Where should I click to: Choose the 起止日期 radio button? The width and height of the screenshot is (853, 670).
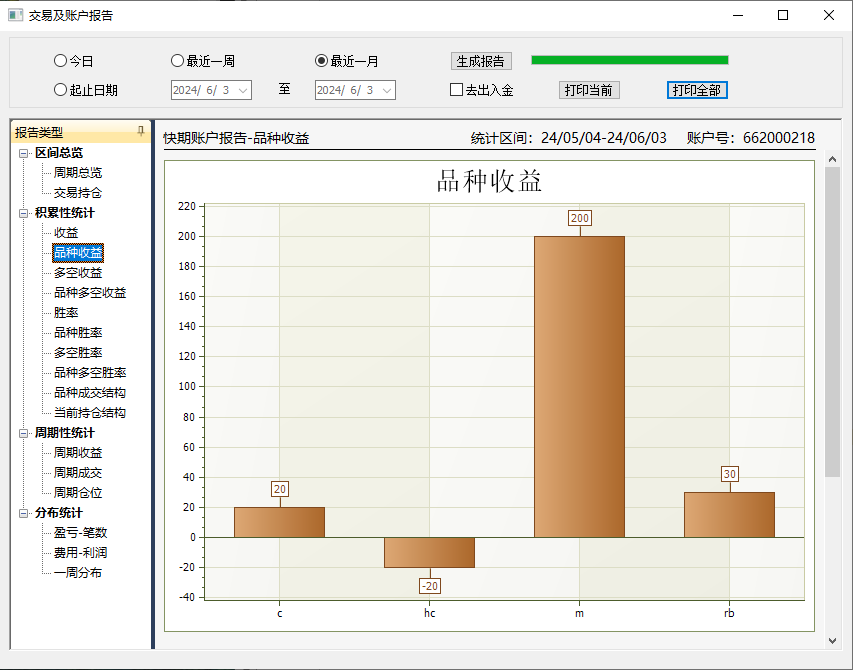pos(60,90)
